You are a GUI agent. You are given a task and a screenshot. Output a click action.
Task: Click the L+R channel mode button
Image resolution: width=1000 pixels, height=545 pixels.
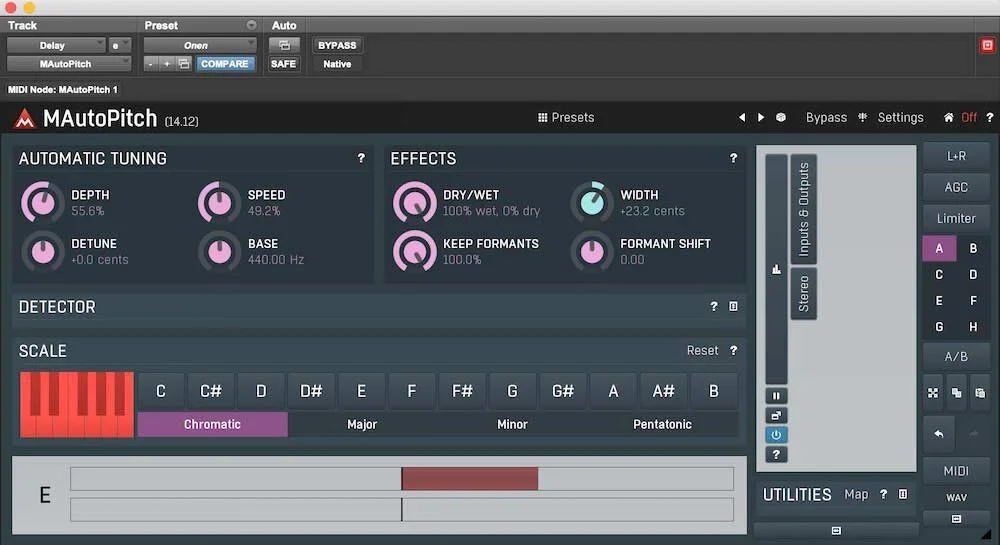[956, 156]
